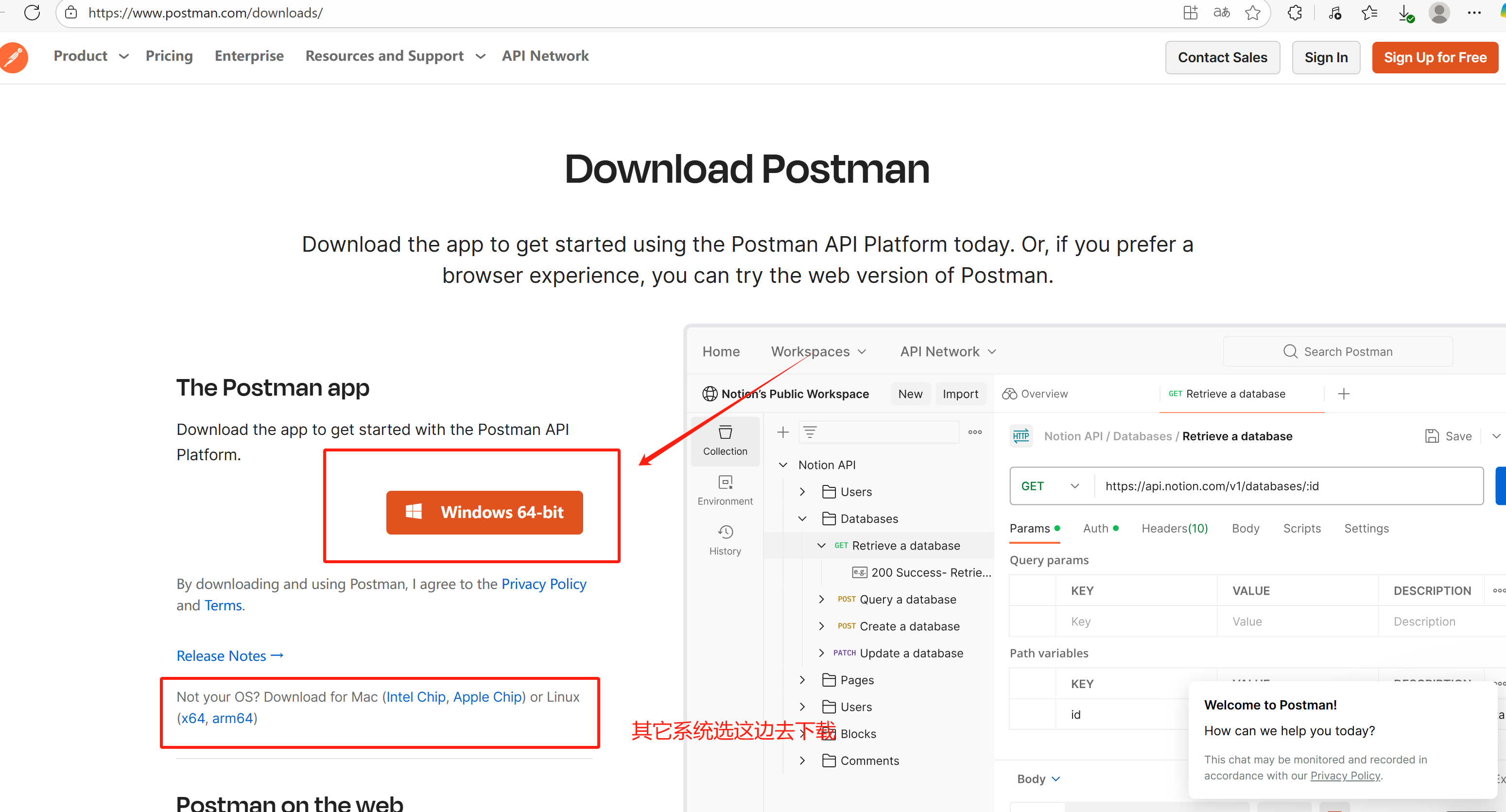1506x812 pixels.
Task: Click the HTTP request type icon
Action: point(1021,436)
